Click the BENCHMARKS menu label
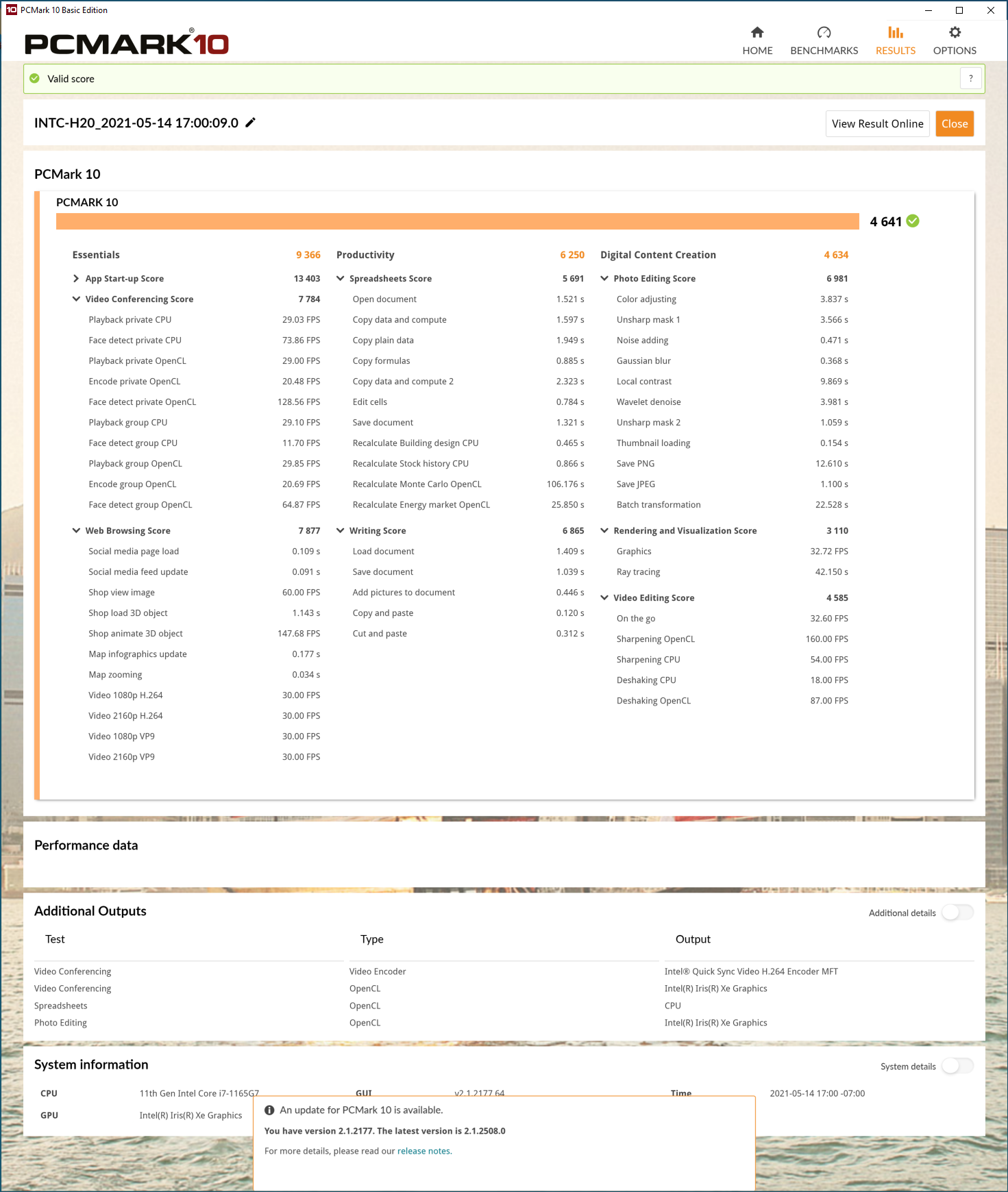The width and height of the screenshot is (1008, 1192). coord(824,51)
